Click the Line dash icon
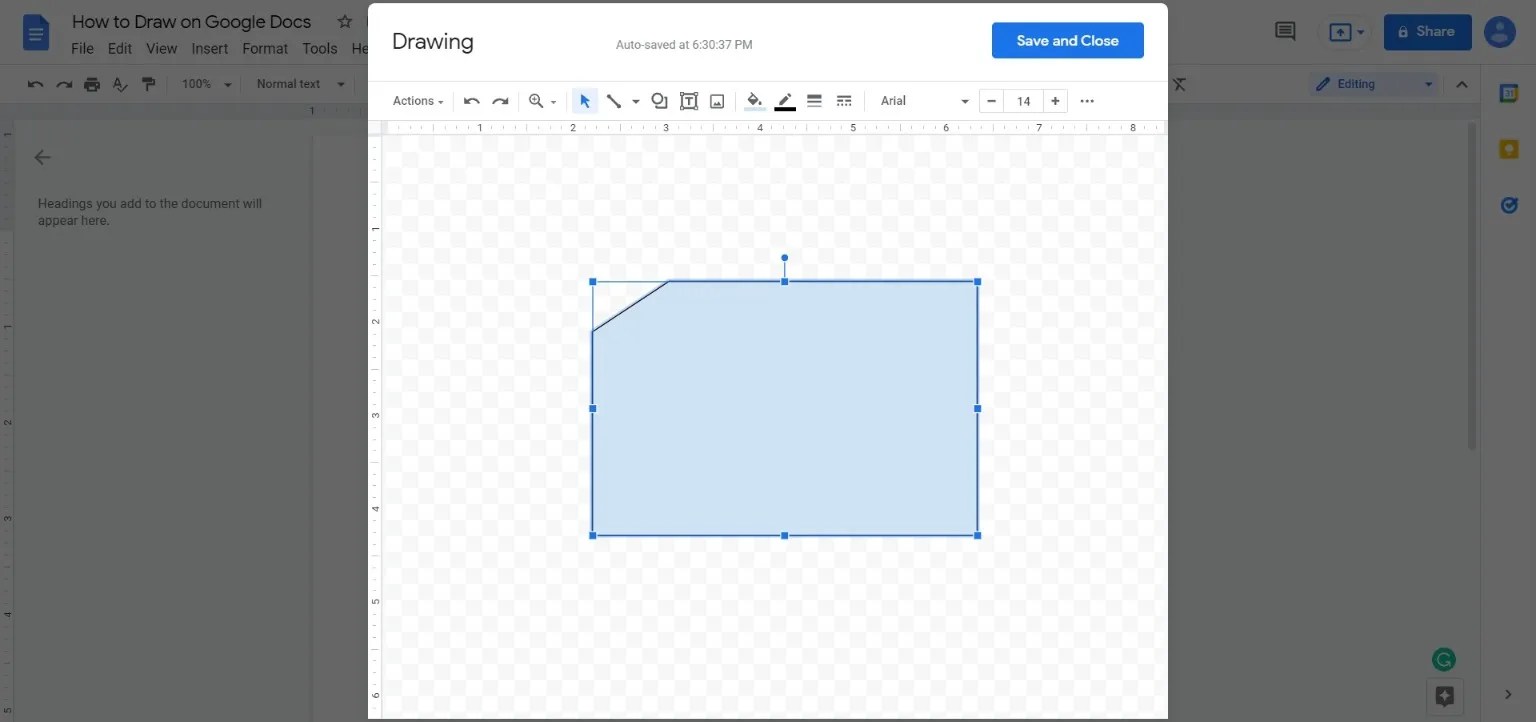The width and height of the screenshot is (1536, 722). point(844,100)
